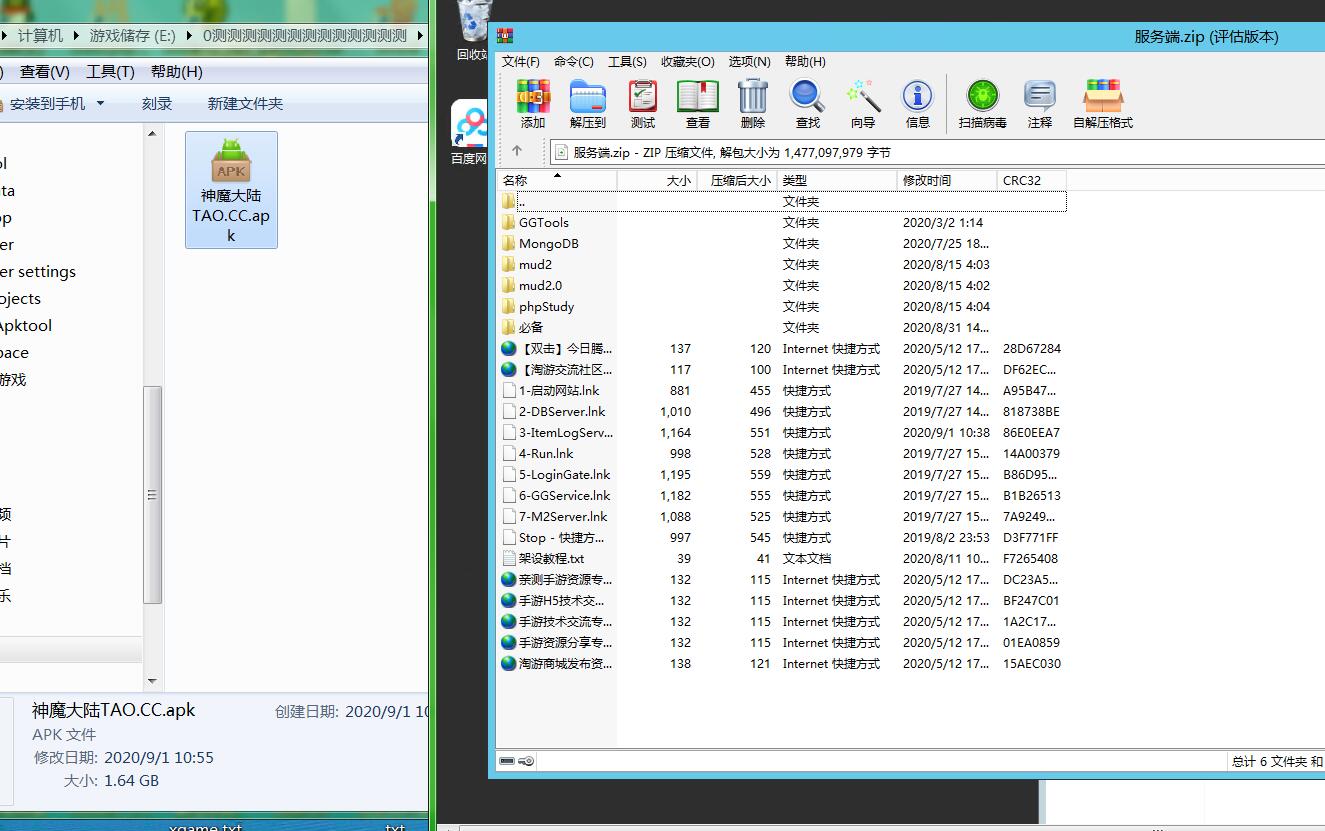1325x831 pixels.
Task: Show archive Info (信息) icon
Action: 917,104
